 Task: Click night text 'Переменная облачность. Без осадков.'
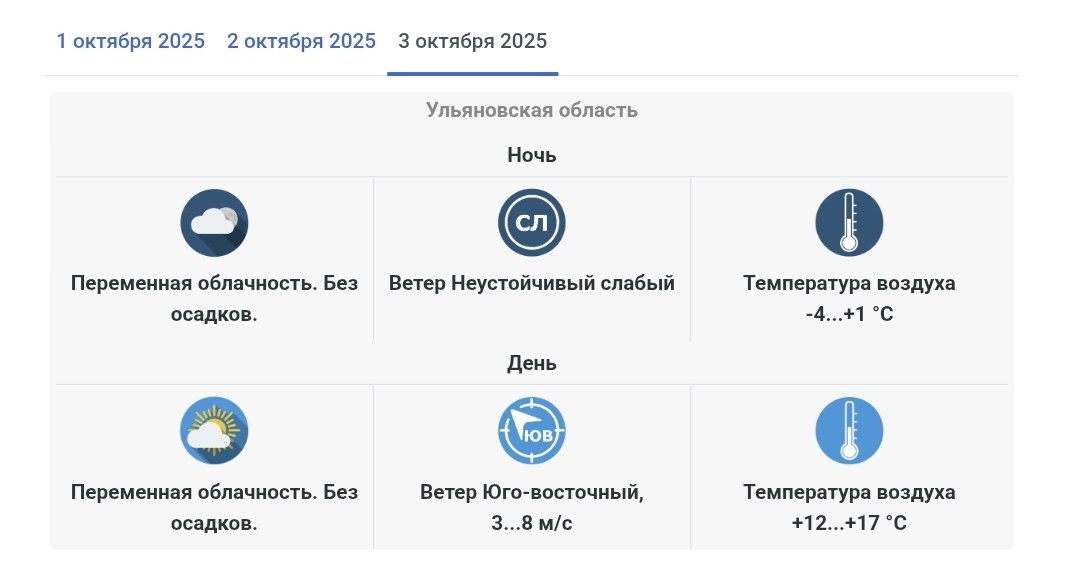tap(214, 298)
